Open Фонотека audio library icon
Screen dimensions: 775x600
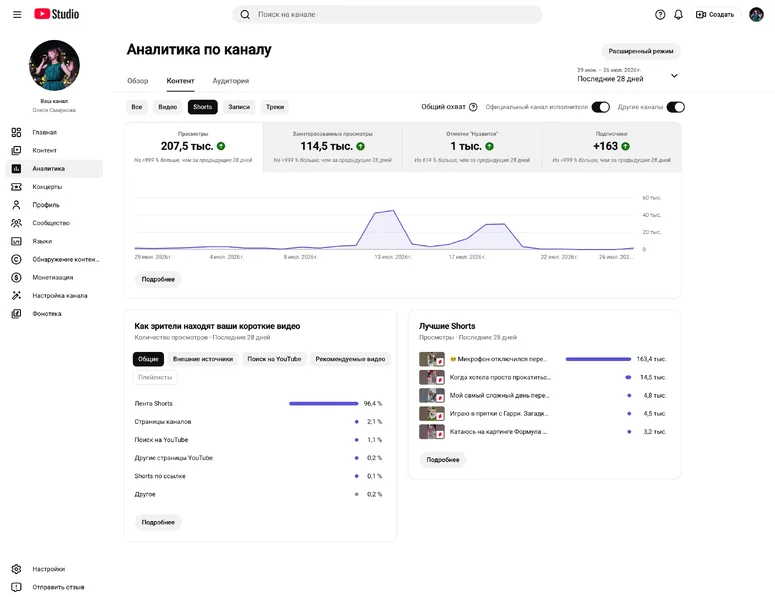16,313
